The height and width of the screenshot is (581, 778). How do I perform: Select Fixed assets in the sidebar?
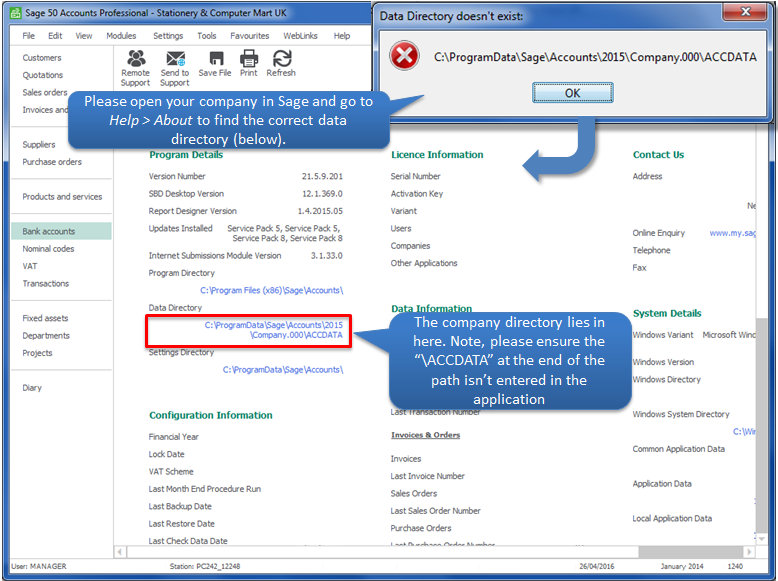point(45,318)
